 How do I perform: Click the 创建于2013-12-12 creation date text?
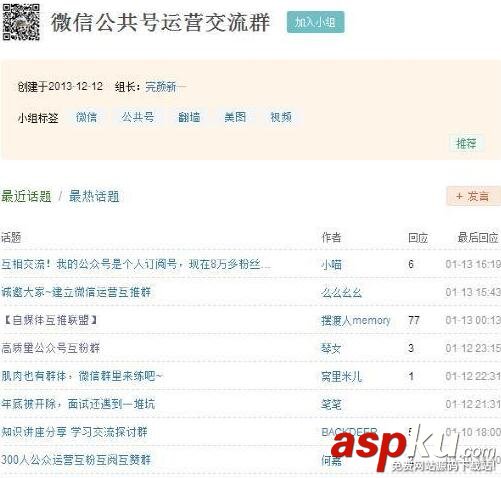(x=60, y=87)
